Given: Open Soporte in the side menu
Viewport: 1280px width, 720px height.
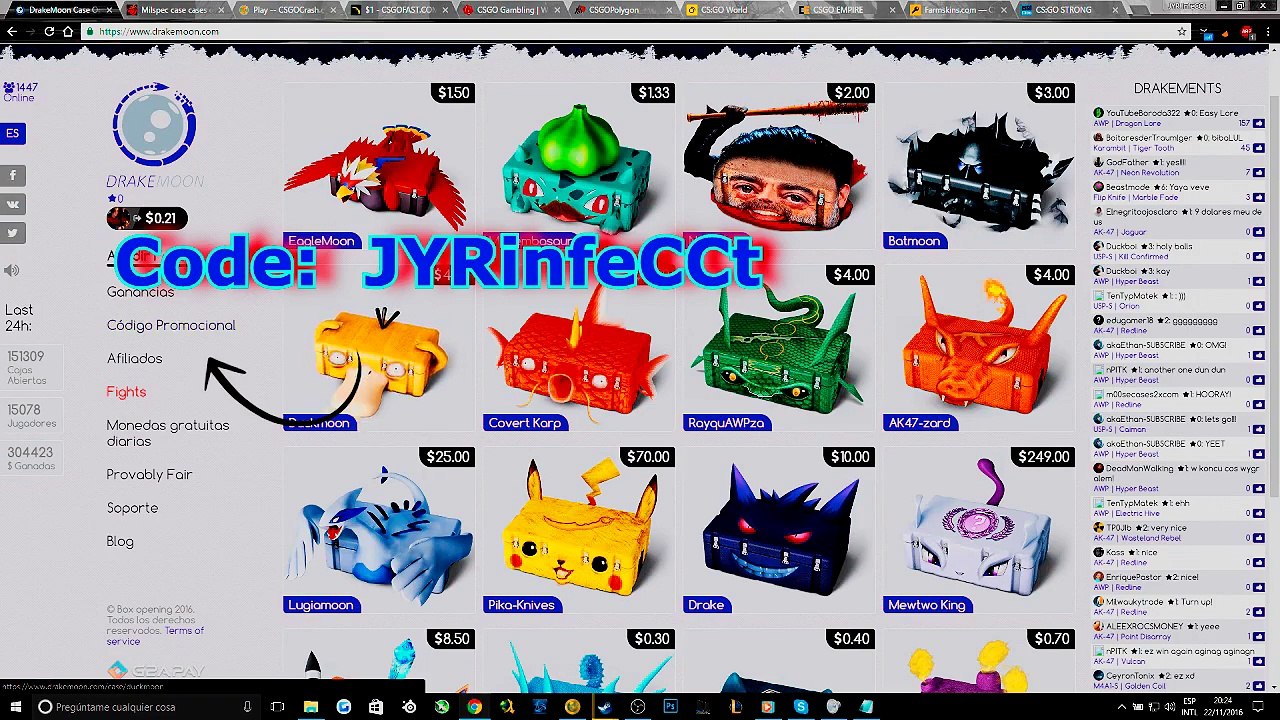Looking at the screenshot, I should pos(132,508).
